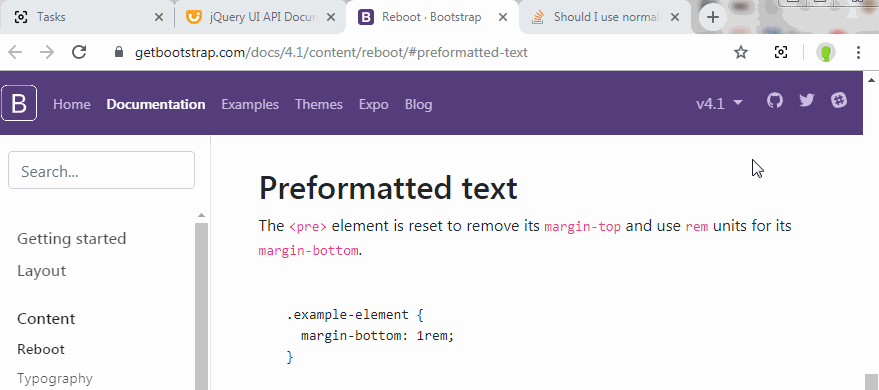Open the Typography sidebar link
Viewport: 879px width, 390px height.
(55, 378)
